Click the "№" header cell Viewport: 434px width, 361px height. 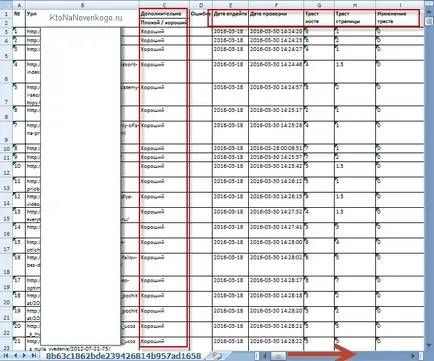point(19,18)
